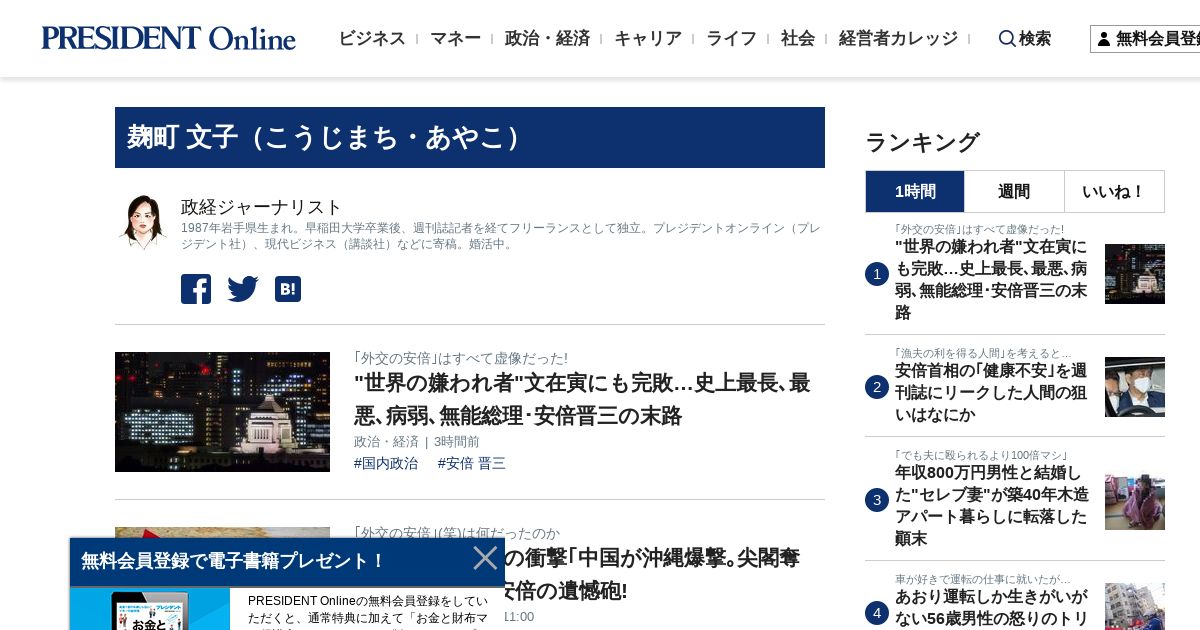Click author bio text starting 1987年岩手県生まれ
The width and height of the screenshot is (1200, 630).
click(500, 236)
